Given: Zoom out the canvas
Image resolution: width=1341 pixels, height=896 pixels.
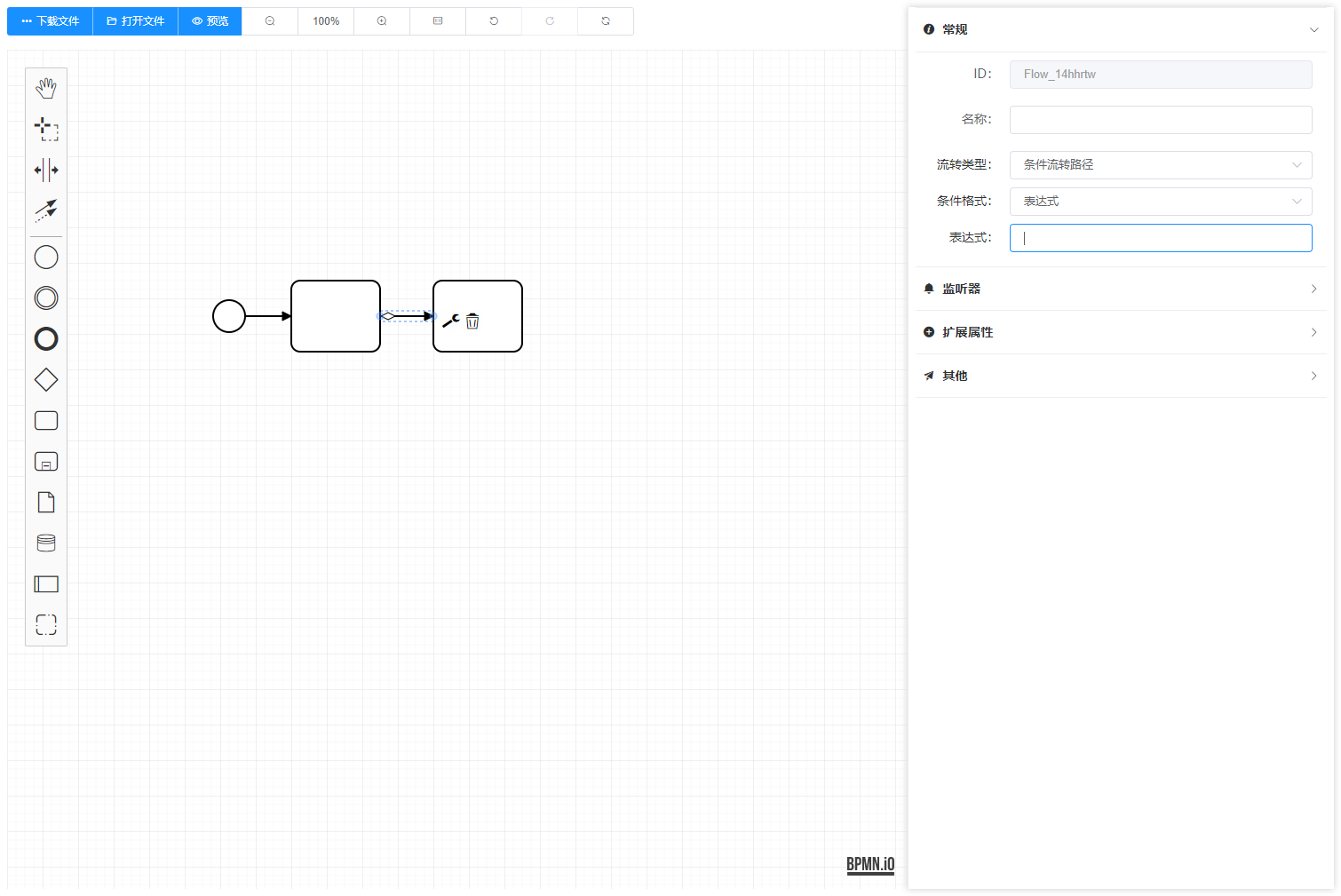Looking at the screenshot, I should coord(270,21).
